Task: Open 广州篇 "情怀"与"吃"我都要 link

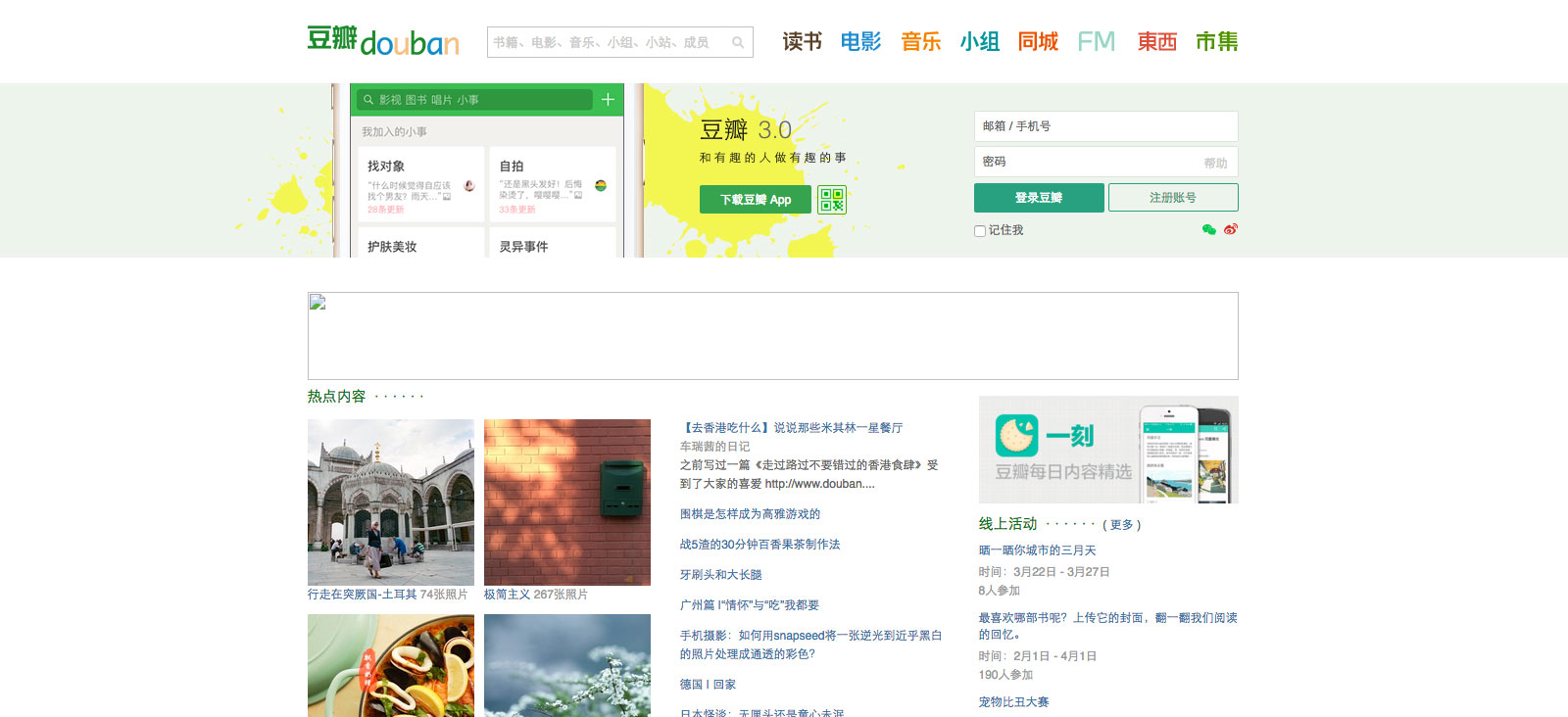Action: pos(750,605)
